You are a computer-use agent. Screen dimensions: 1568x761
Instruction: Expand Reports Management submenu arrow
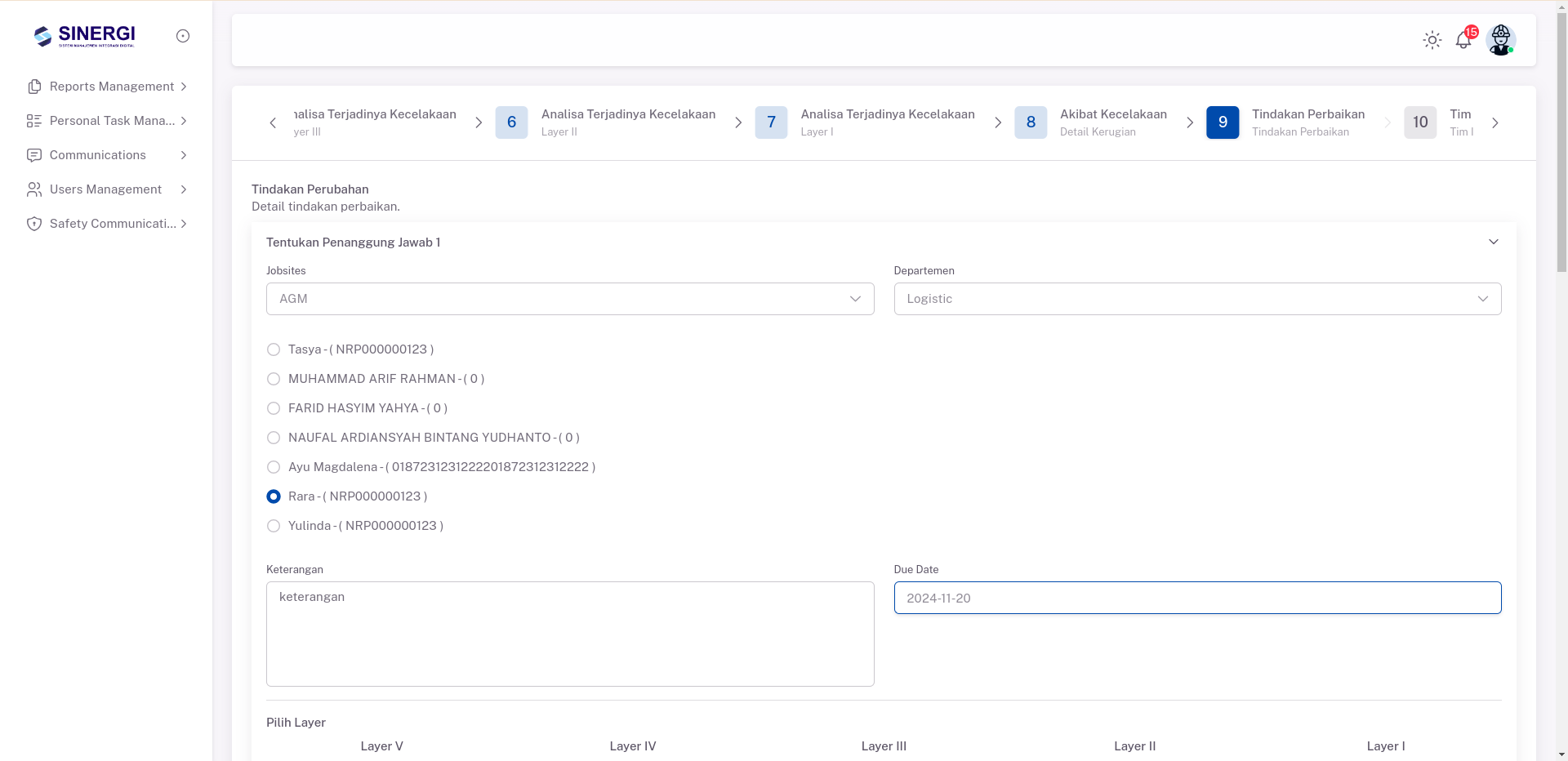pos(184,87)
